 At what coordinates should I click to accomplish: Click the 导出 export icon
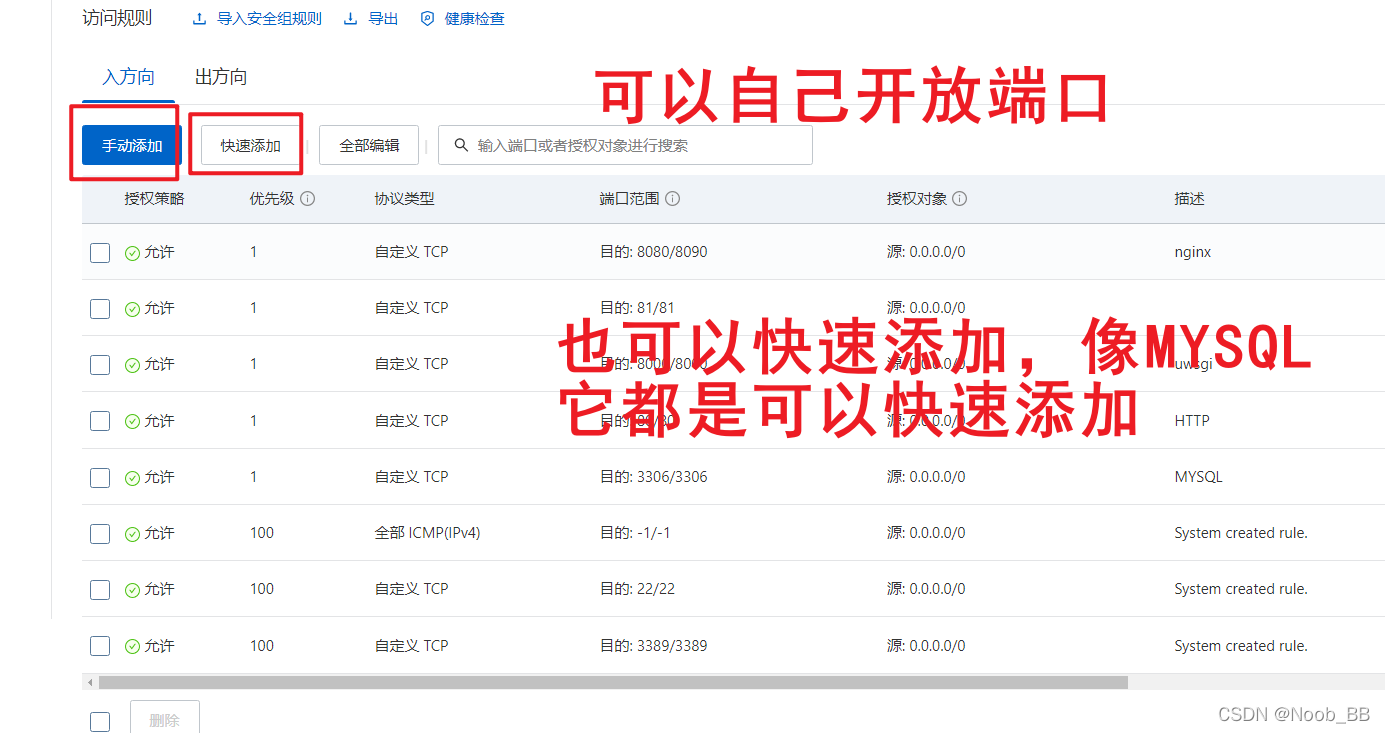coord(349,18)
